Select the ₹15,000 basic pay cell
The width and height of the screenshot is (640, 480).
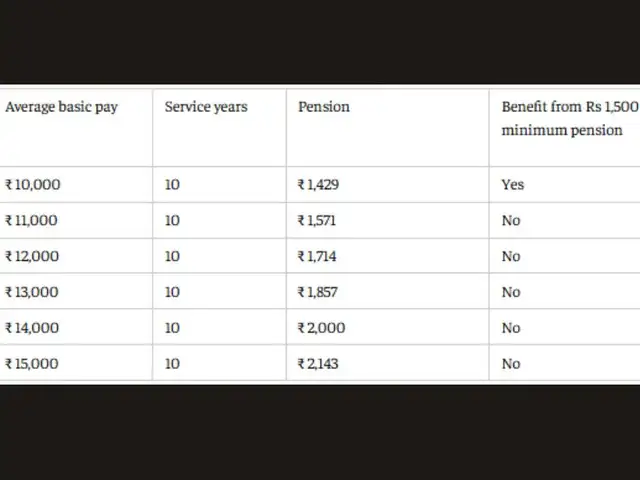32,364
